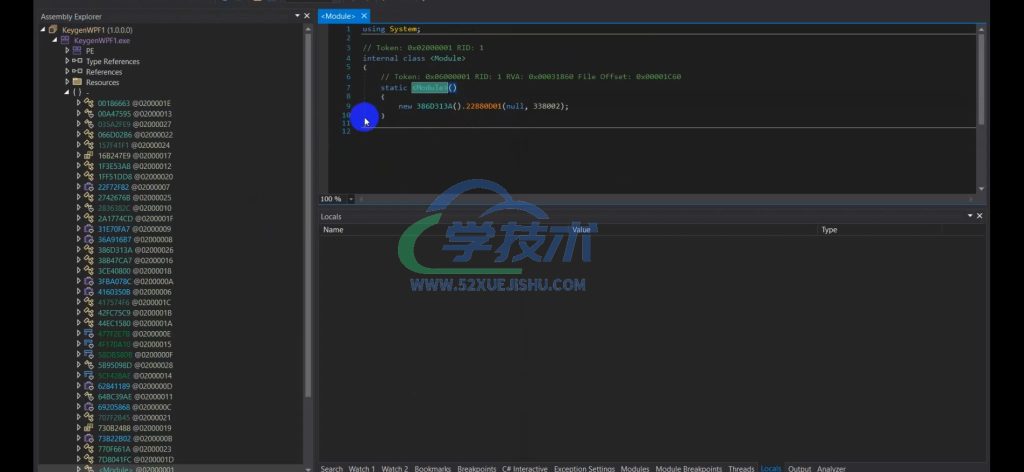Image resolution: width=1024 pixels, height=472 pixels.
Task: Click the icon beside 31E70FA7
Action: (x=89, y=229)
